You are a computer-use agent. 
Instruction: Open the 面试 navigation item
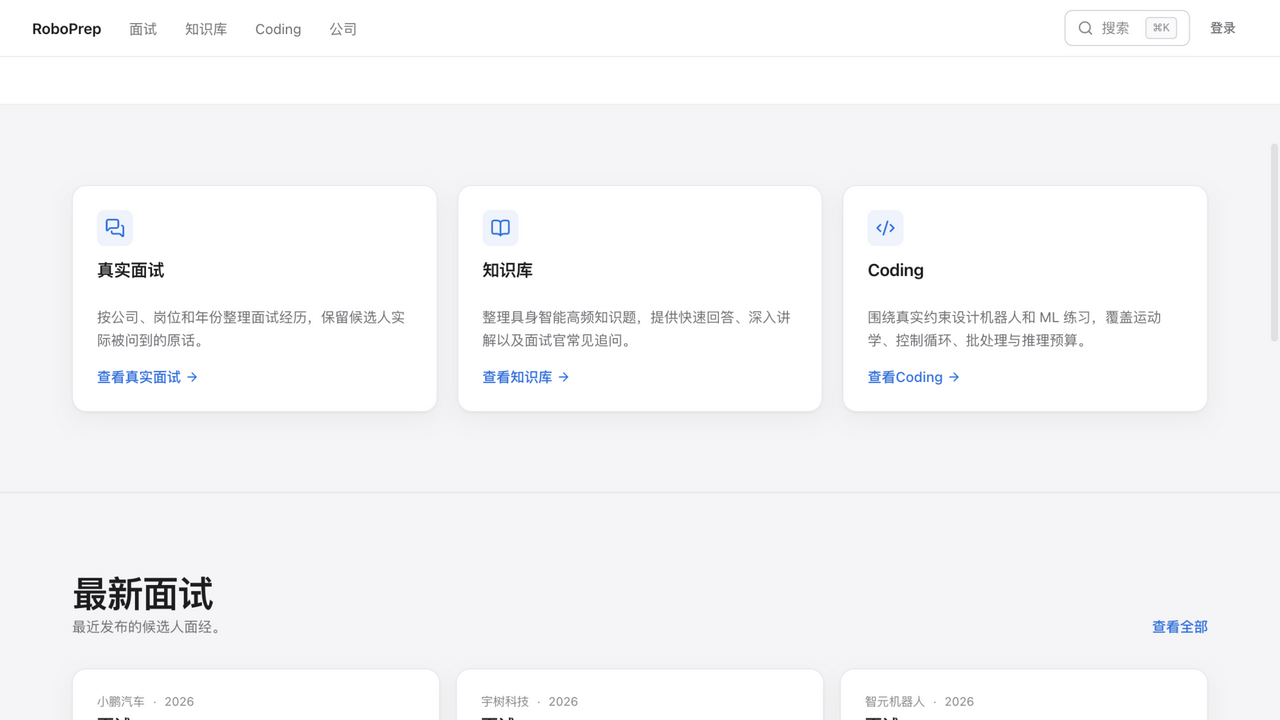point(143,29)
